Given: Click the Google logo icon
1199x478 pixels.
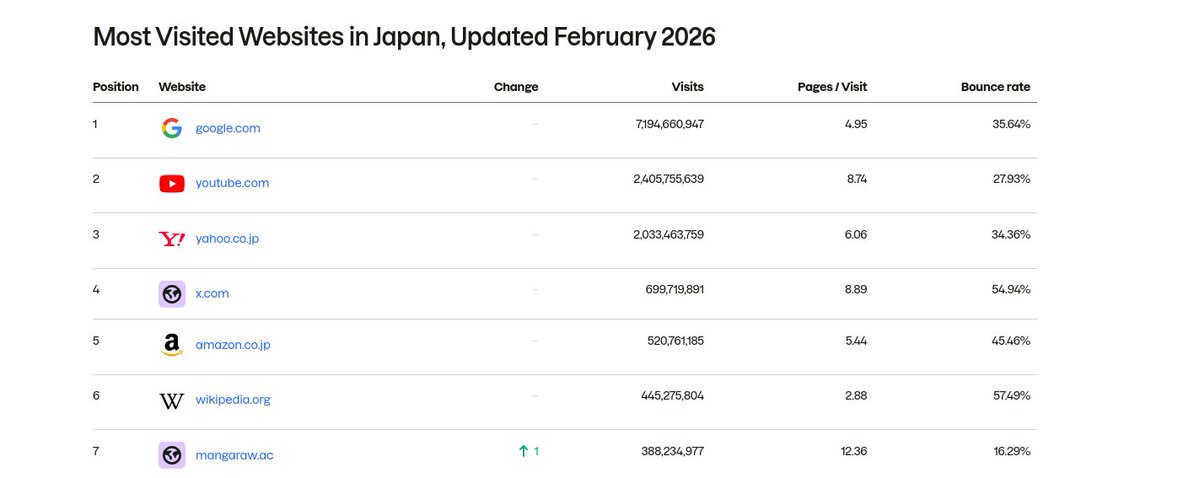Looking at the screenshot, I should (172, 128).
